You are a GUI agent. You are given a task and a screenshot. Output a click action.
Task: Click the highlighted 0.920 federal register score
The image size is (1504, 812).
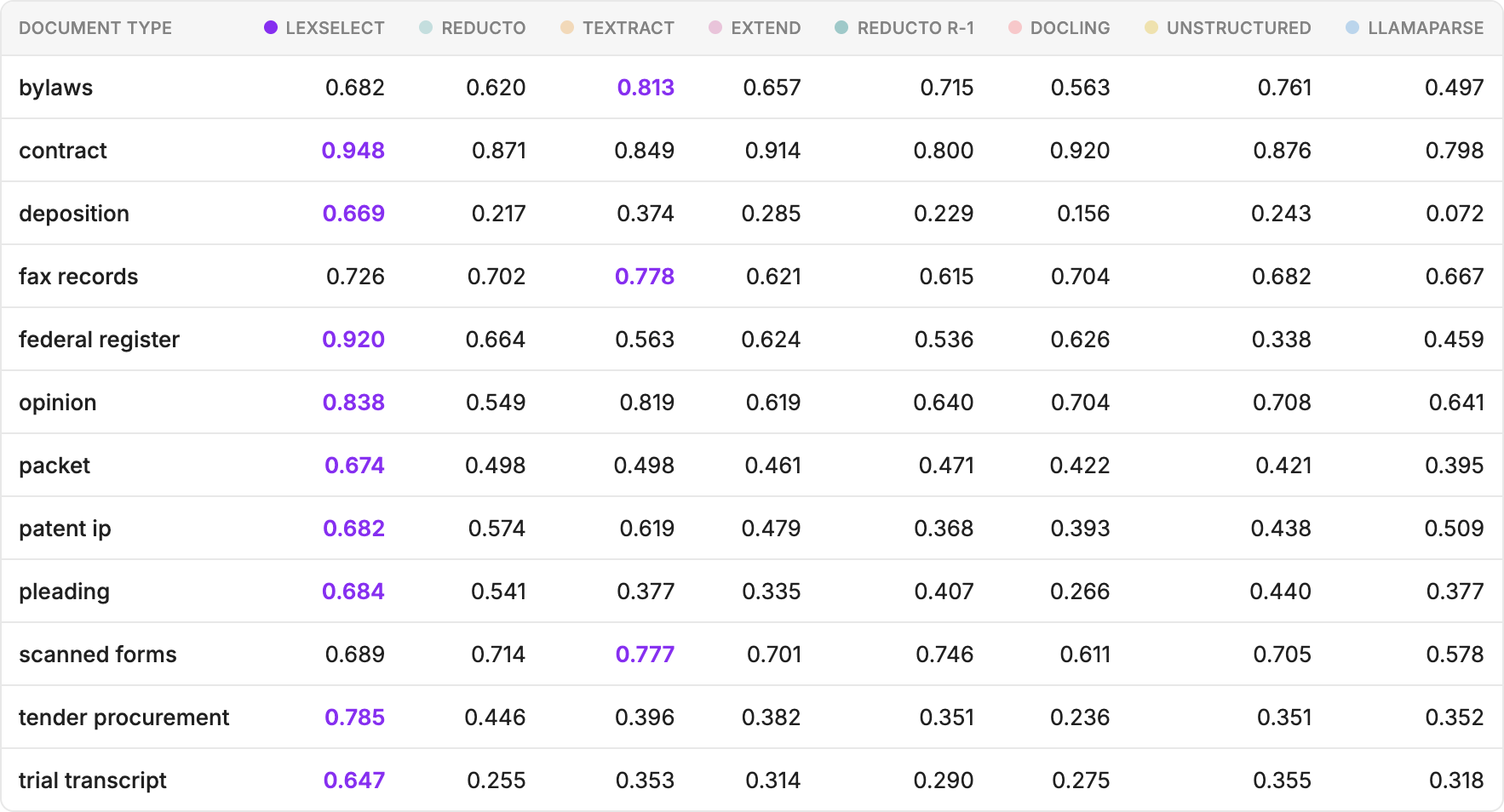353,340
